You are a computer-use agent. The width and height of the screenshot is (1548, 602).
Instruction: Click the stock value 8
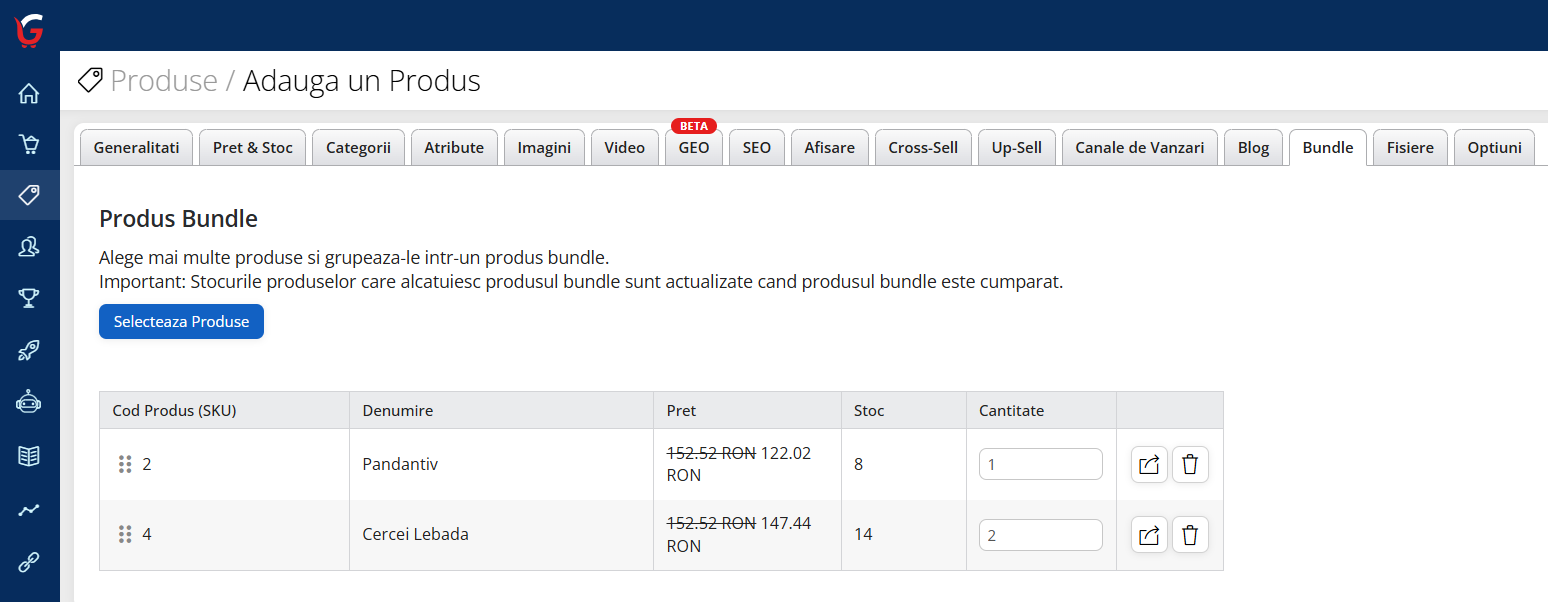point(859,464)
